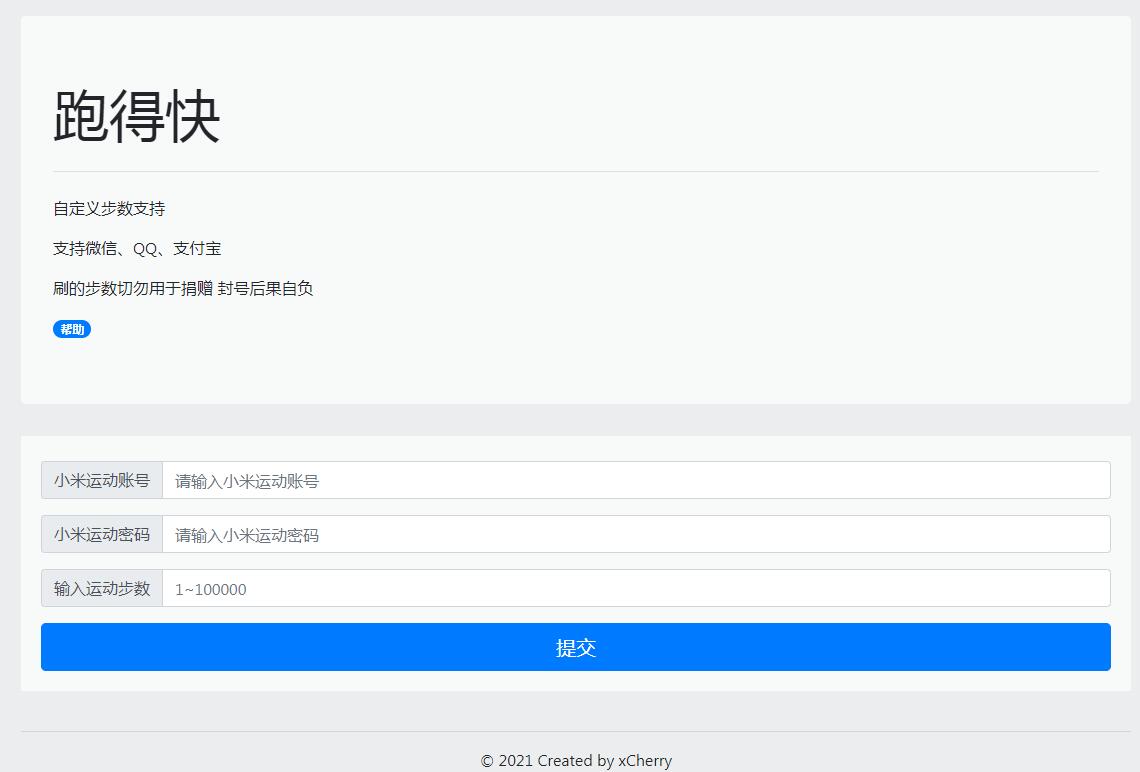Image resolution: width=1140 pixels, height=772 pixels.
Task: Click placeholder text 请输入小米运动密码
Action: coord(244,533)
